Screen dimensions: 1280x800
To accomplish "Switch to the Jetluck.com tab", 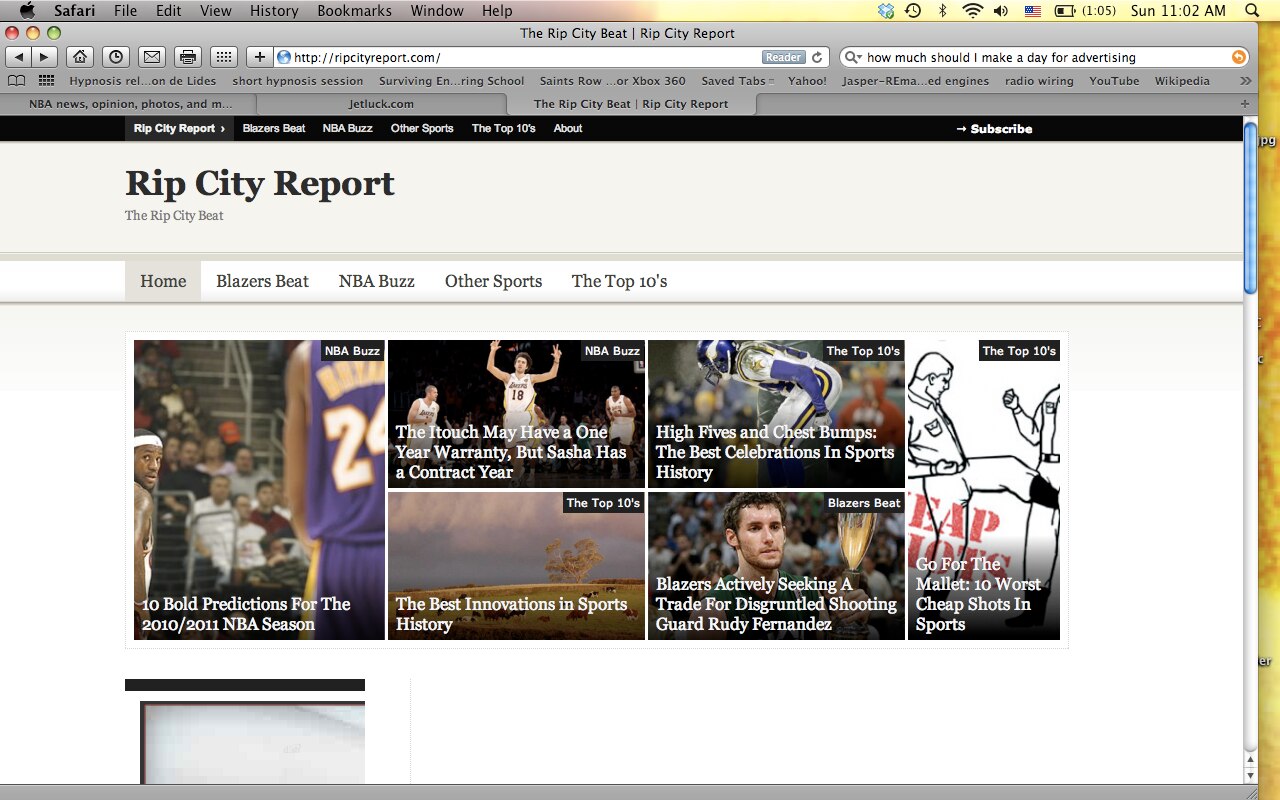I will pyautogui.click(x=382, y=104).
